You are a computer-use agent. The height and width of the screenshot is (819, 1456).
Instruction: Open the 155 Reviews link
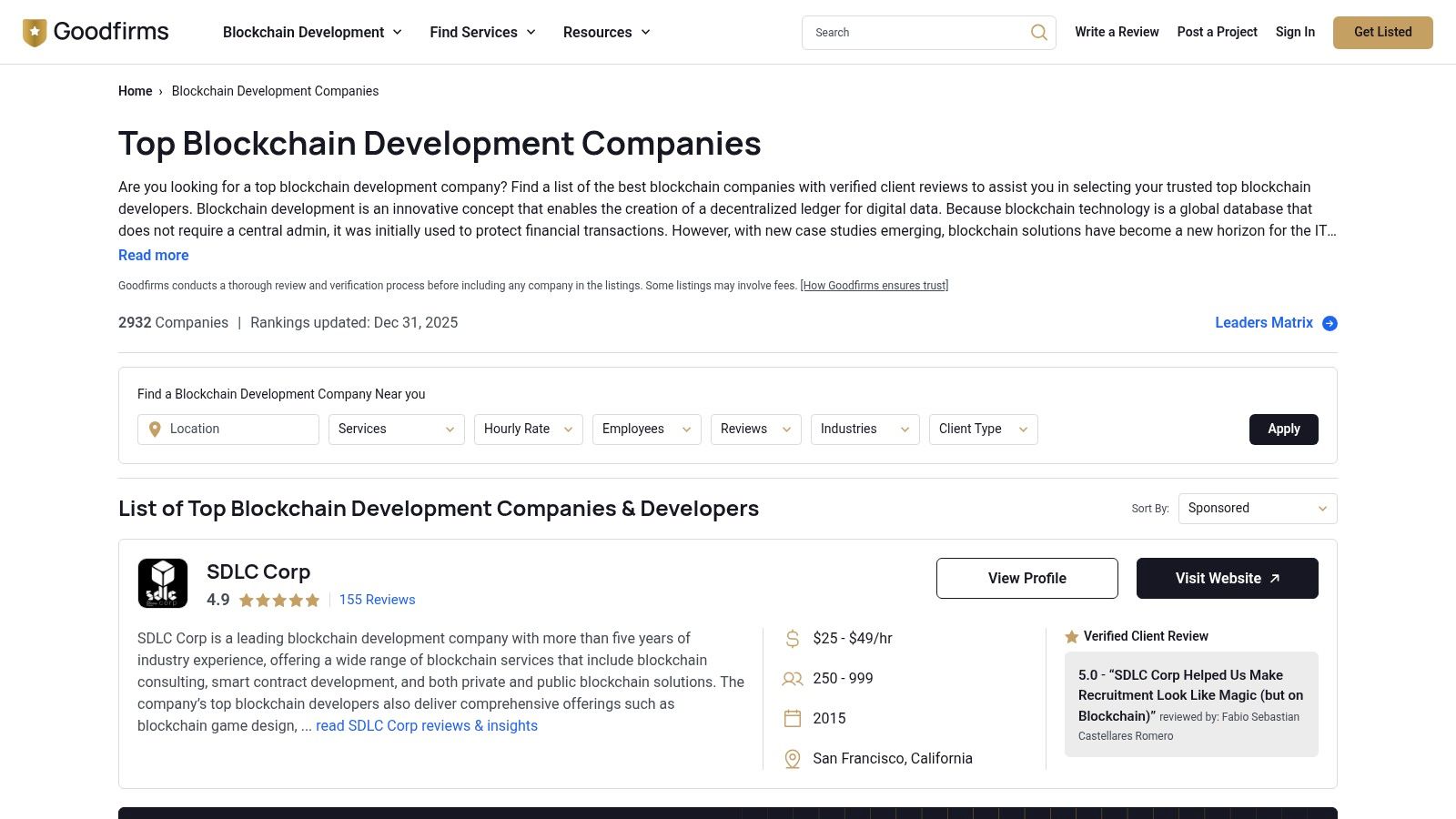pyautogui.click(x=377, y=600)
